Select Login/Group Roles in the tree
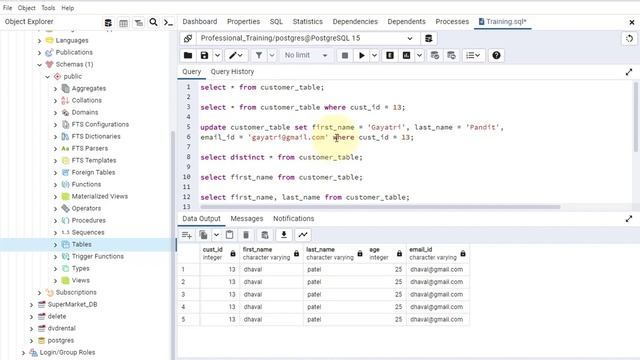 [67, 353]
